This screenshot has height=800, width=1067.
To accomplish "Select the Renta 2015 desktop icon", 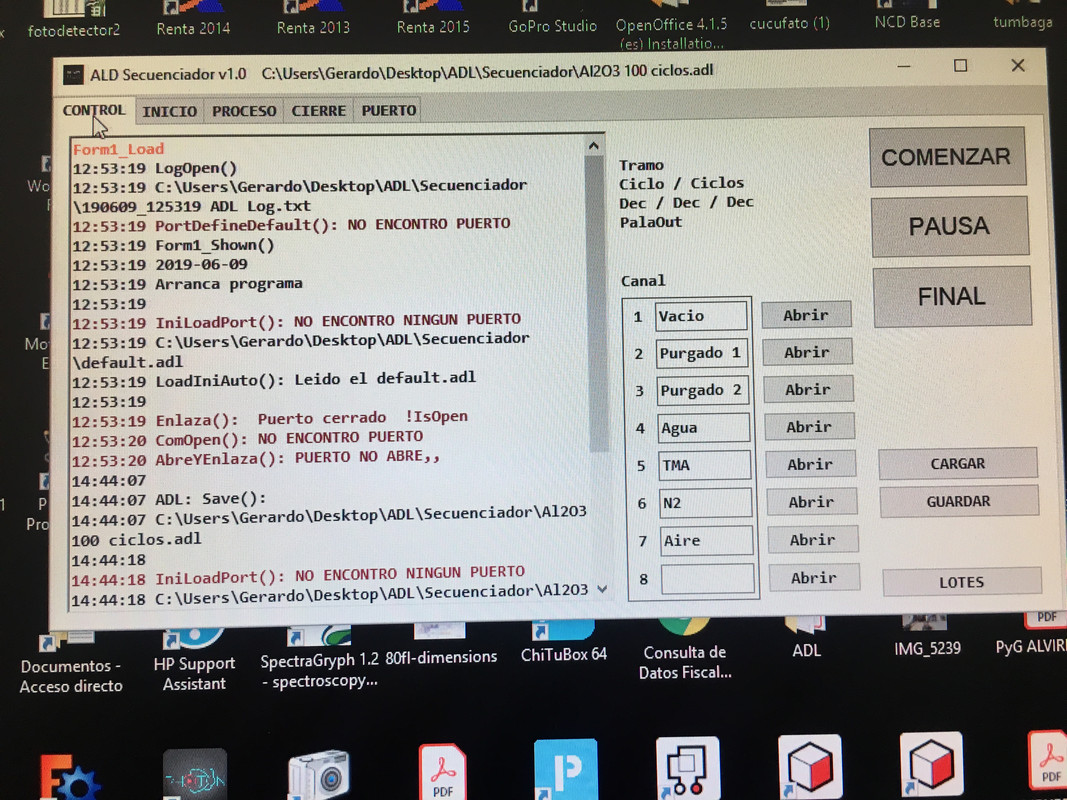I will point(433,19).
